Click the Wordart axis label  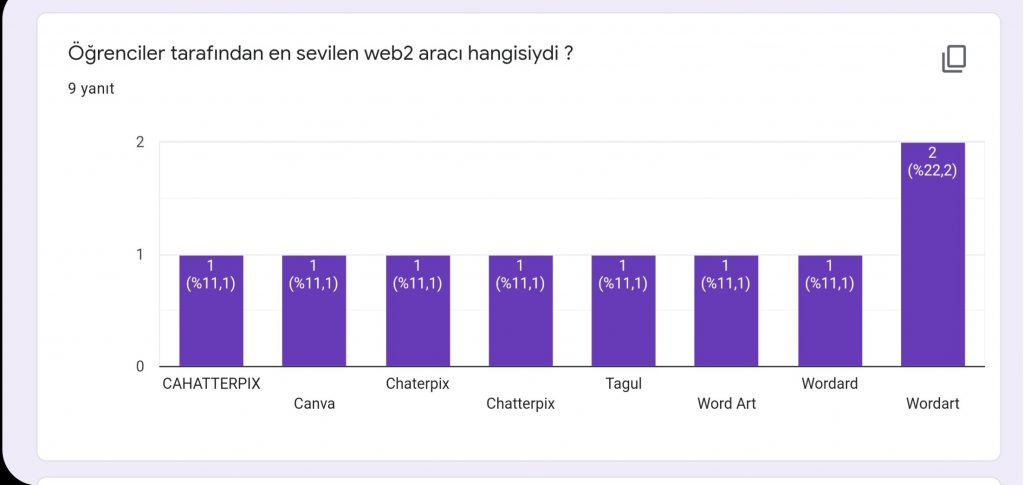click(x=932, y=404)
